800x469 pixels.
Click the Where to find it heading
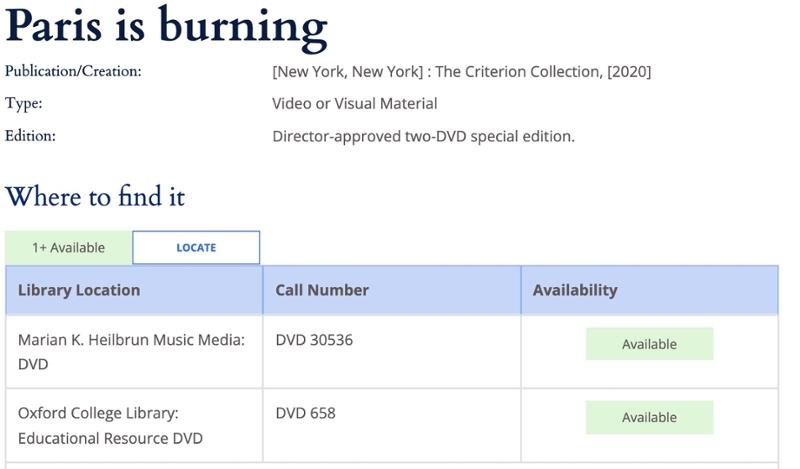pos(95,196)
